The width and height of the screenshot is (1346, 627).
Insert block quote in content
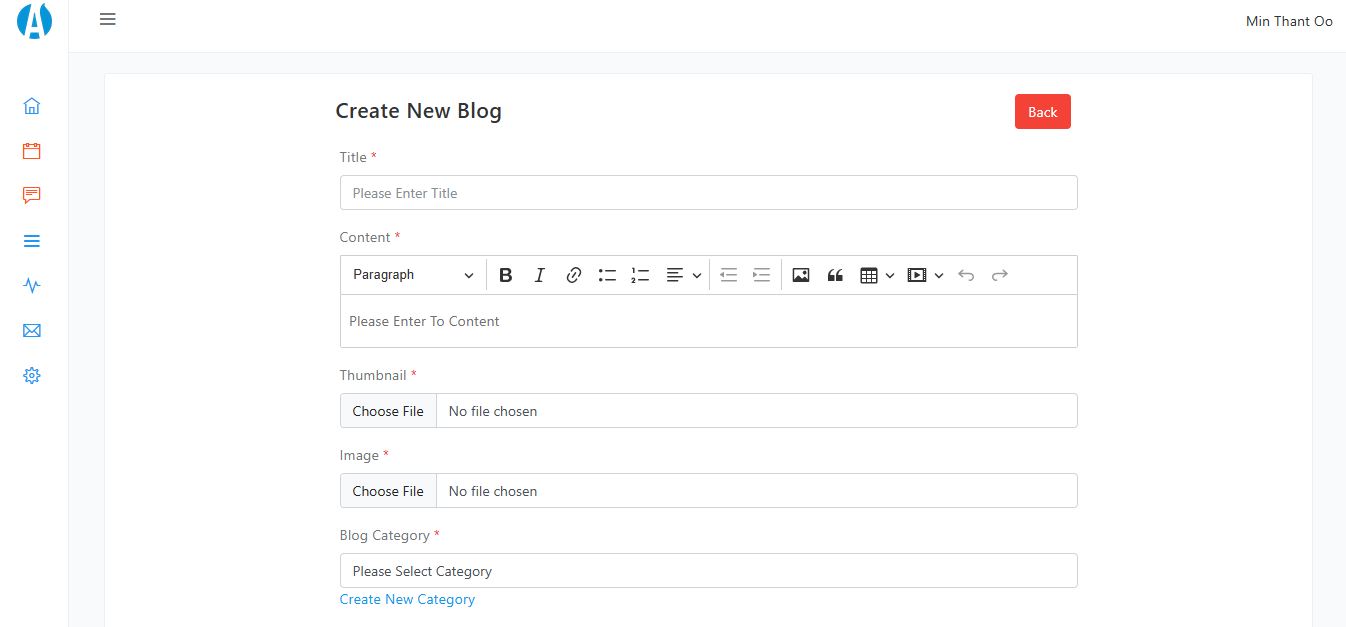[835, 275]
